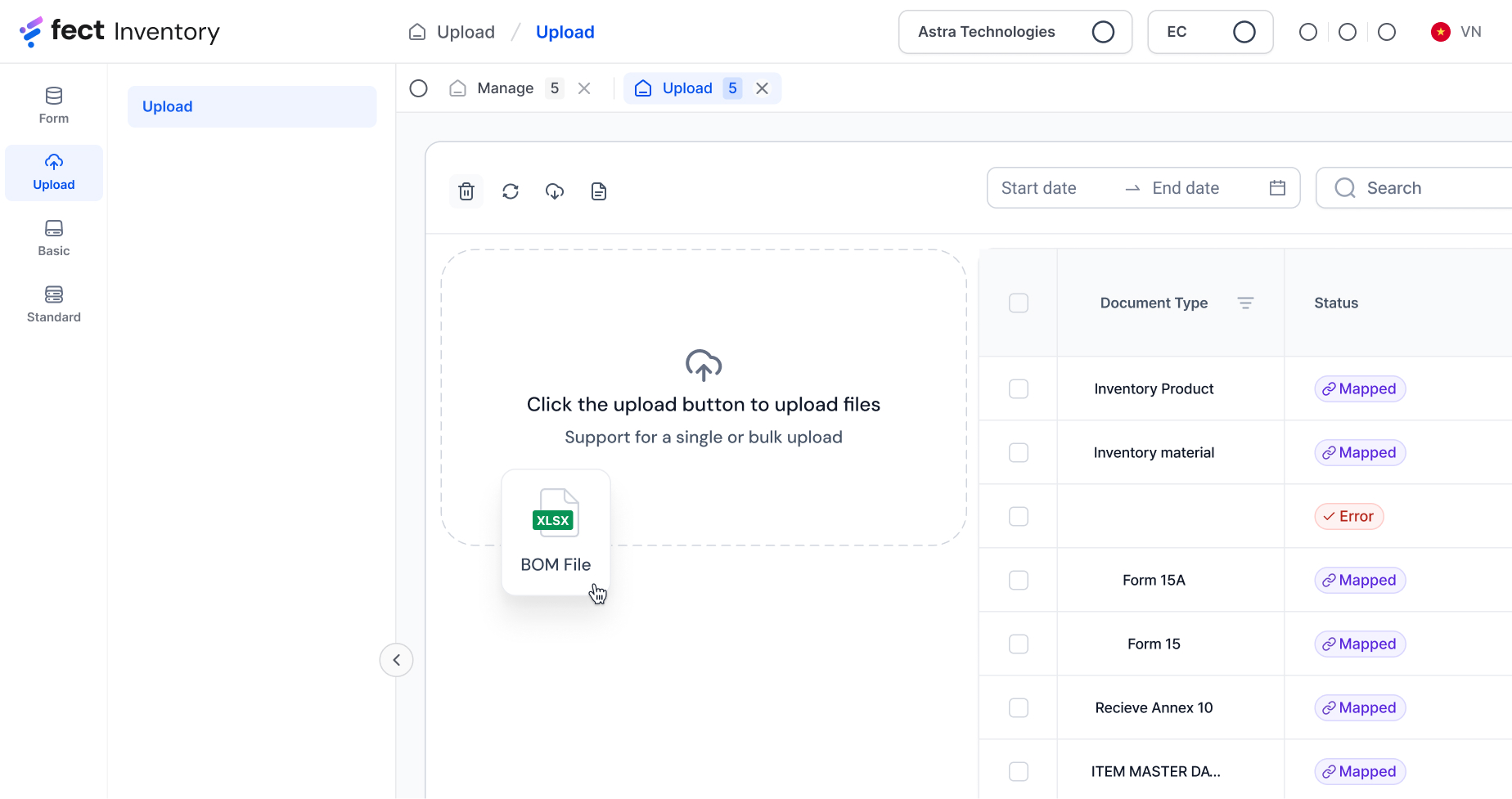
Task: Open the Astra Technologies company dropdown
Action: point(1015,32)
